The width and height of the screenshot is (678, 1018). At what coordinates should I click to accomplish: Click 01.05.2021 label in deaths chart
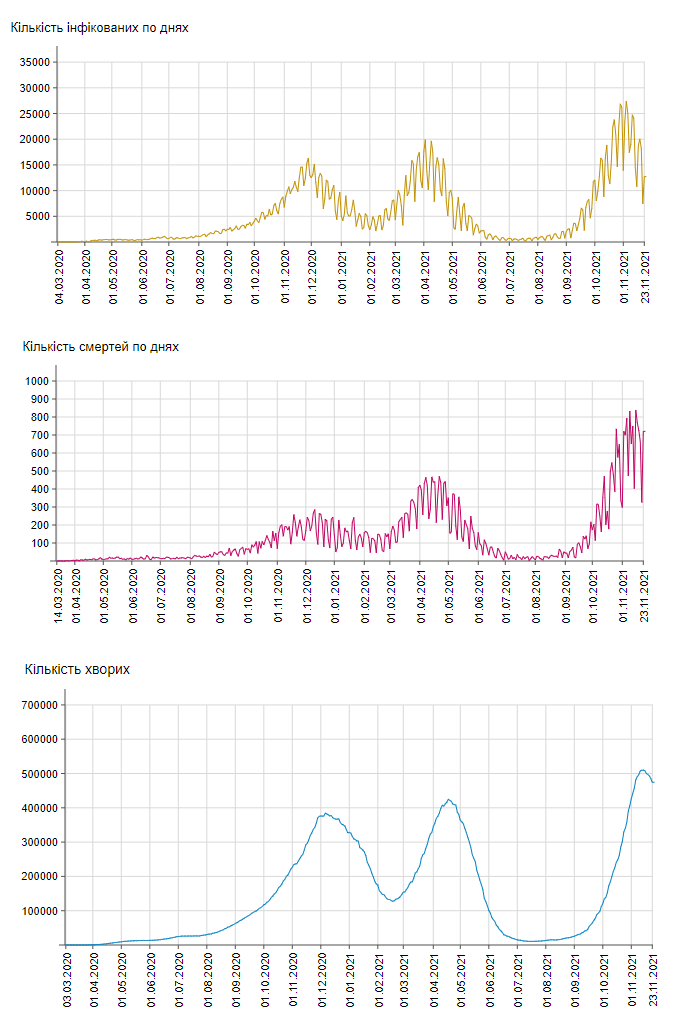tap(449, 596)
